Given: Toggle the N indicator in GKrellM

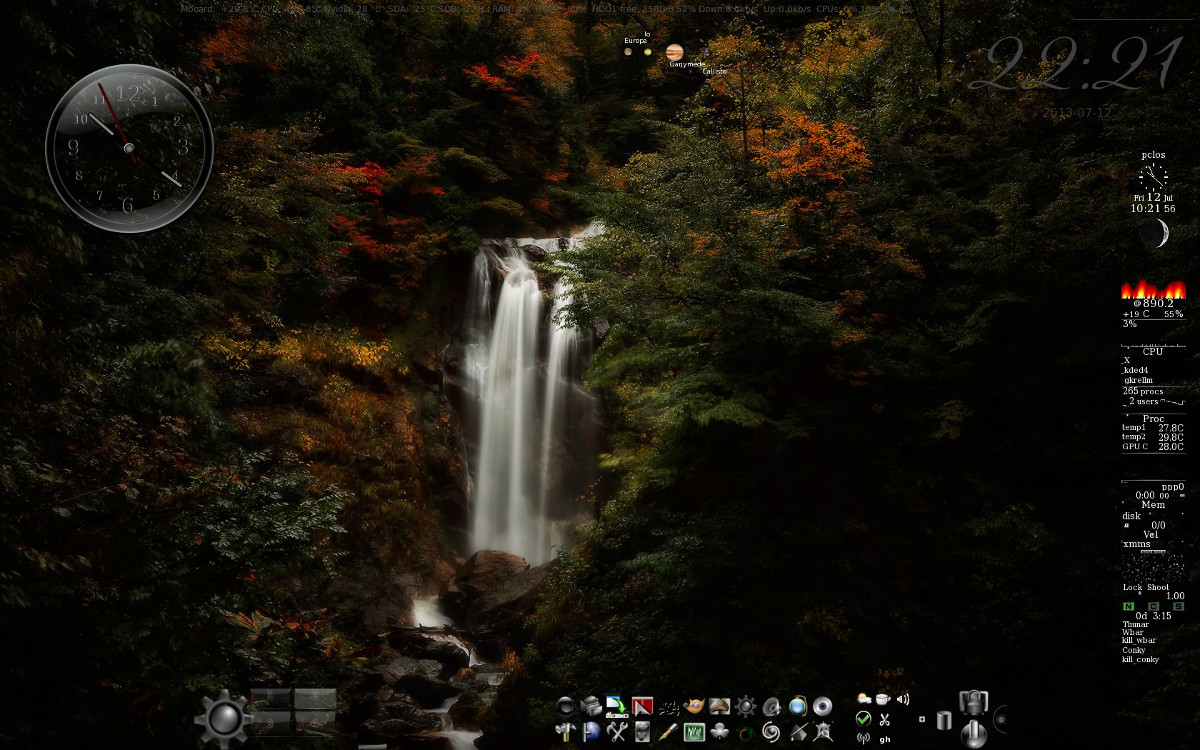Looking at the screenshot, I should coord(1128,605).
